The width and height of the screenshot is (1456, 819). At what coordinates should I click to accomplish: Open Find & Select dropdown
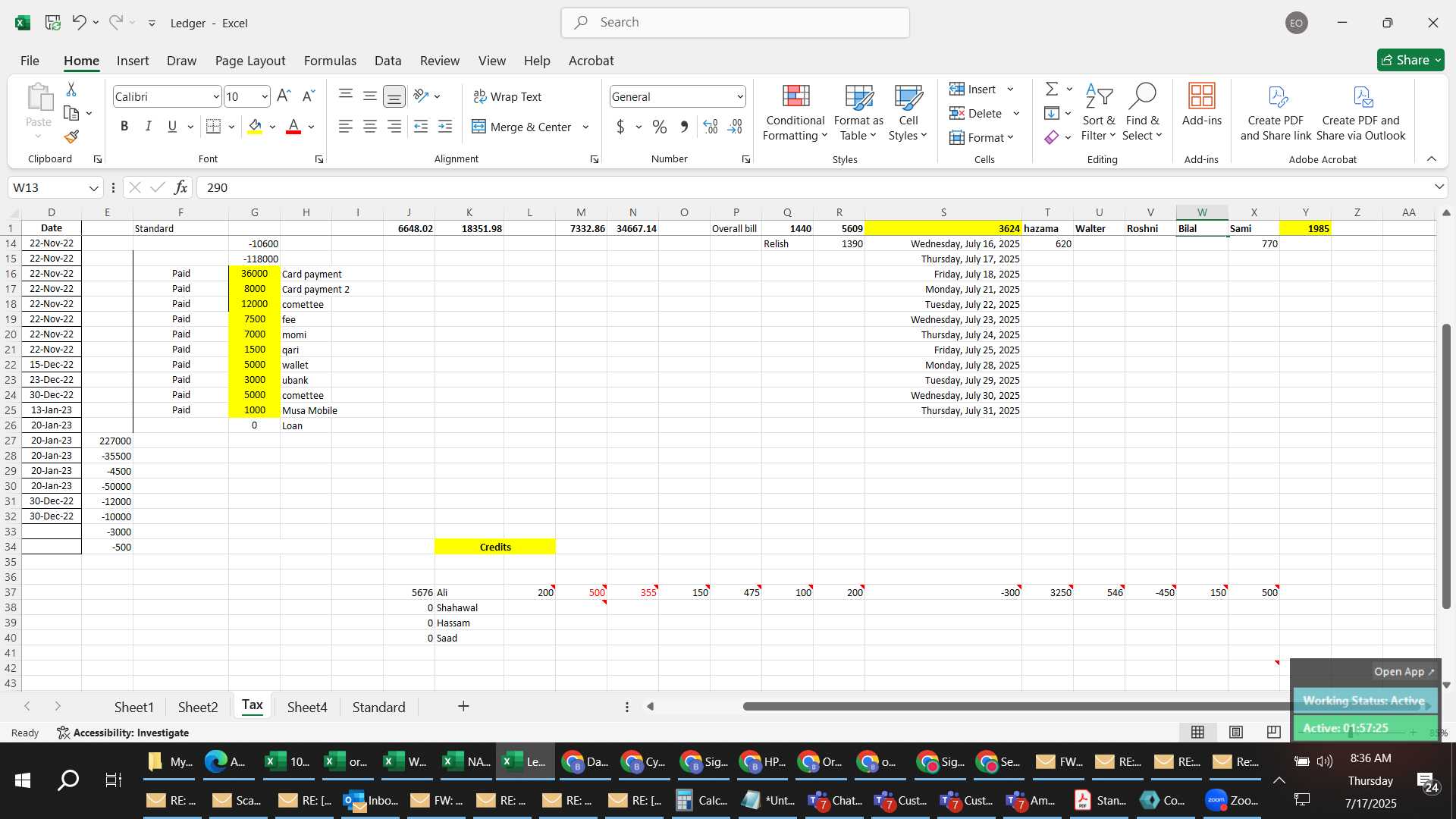tap(1143, 112)
